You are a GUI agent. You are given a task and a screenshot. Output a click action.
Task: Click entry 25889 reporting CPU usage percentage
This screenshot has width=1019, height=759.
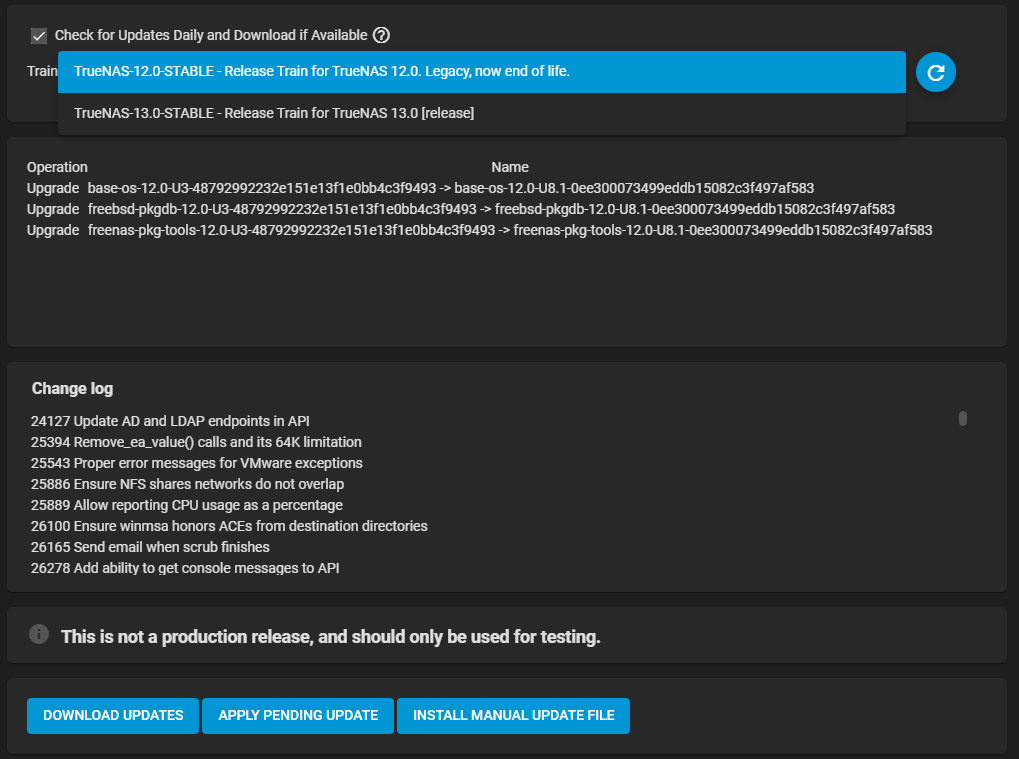pyautogui.click(x=187, y=505)
